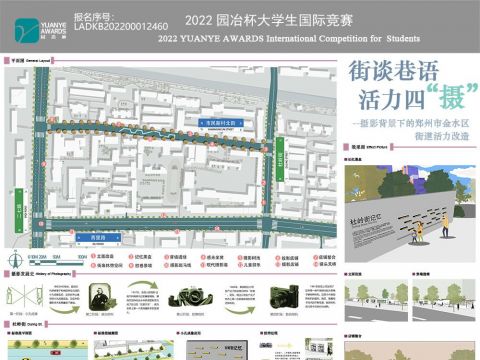Open the gray plaque image with yellow arrows

coord(217,350)
